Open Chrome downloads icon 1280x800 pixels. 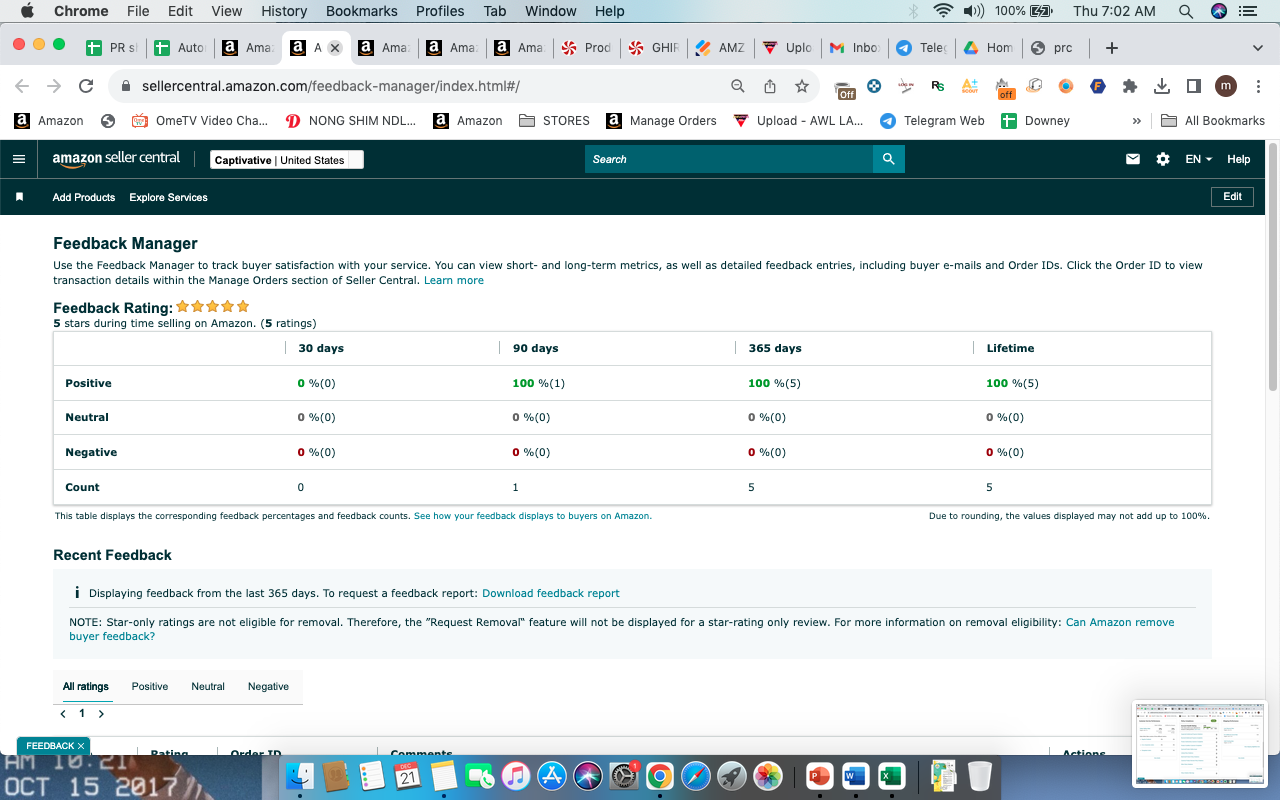(x=1162, y=86)
